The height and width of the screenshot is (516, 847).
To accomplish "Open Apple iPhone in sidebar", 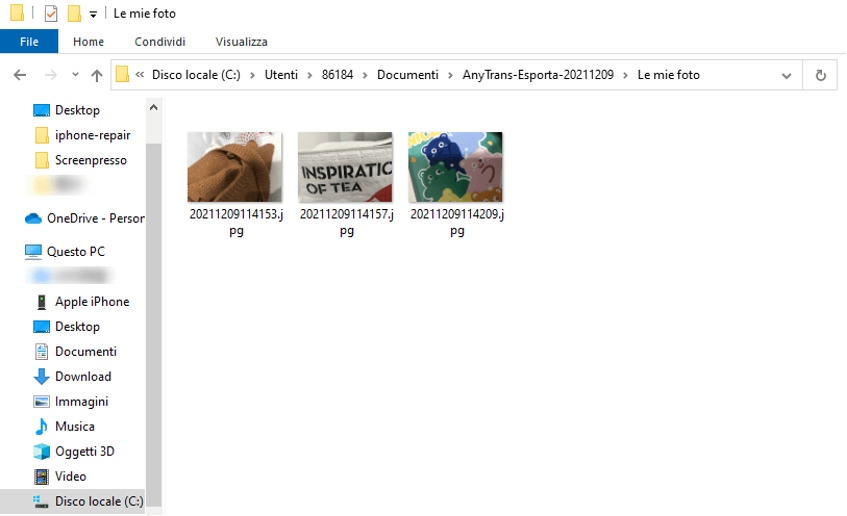I will [91, 301].
